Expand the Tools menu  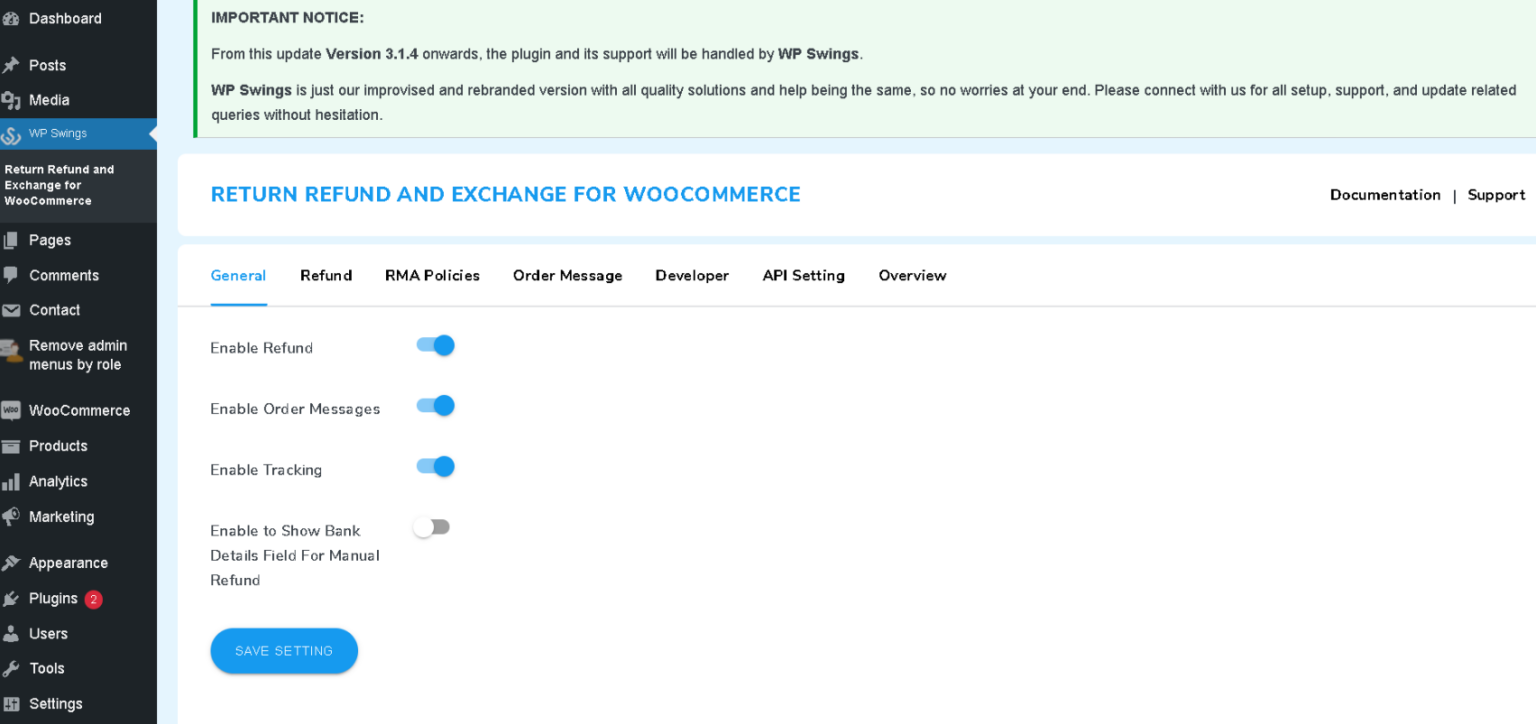[46, 668]
